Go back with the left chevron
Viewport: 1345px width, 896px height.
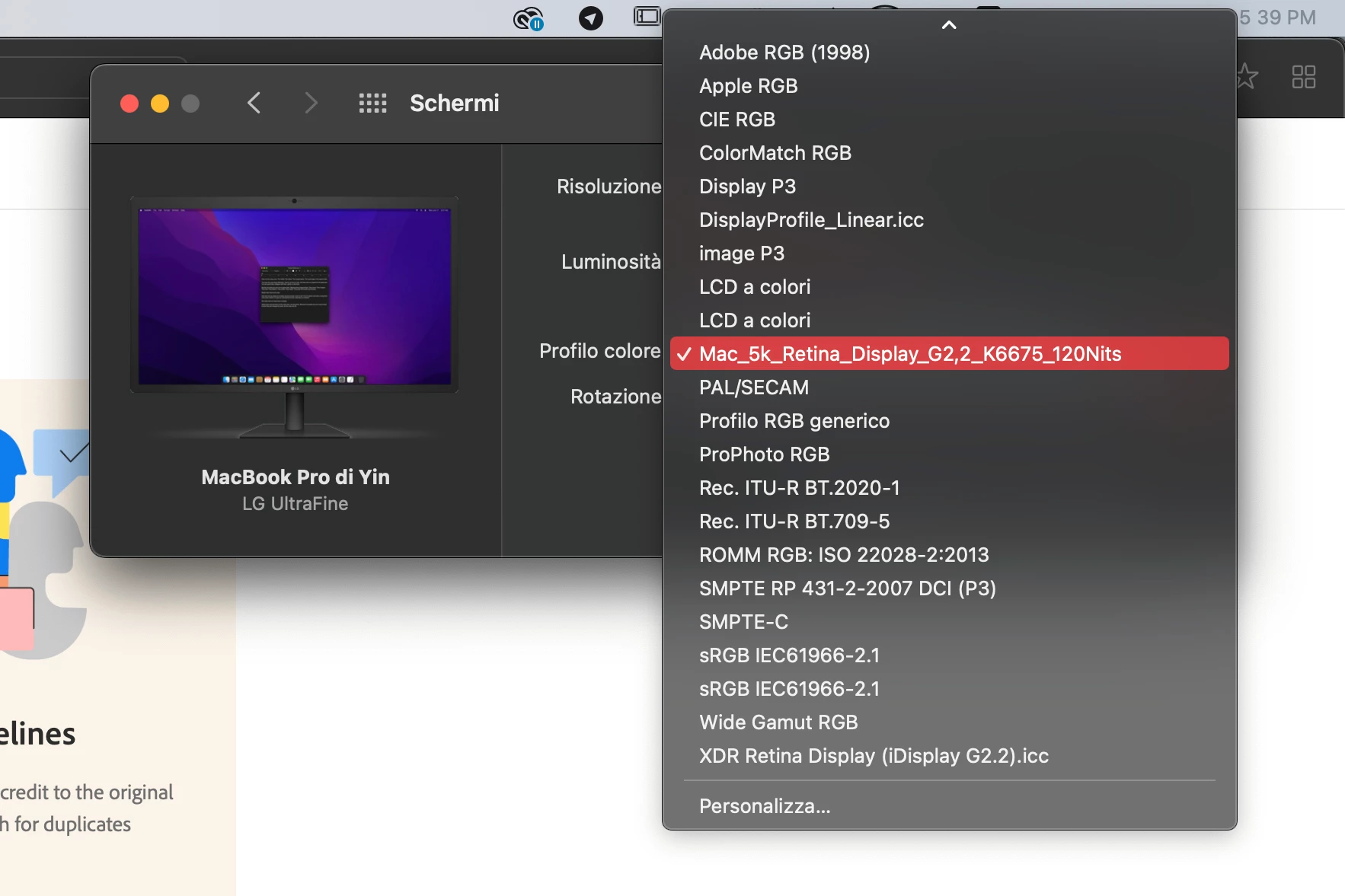(x=254, y=103)
